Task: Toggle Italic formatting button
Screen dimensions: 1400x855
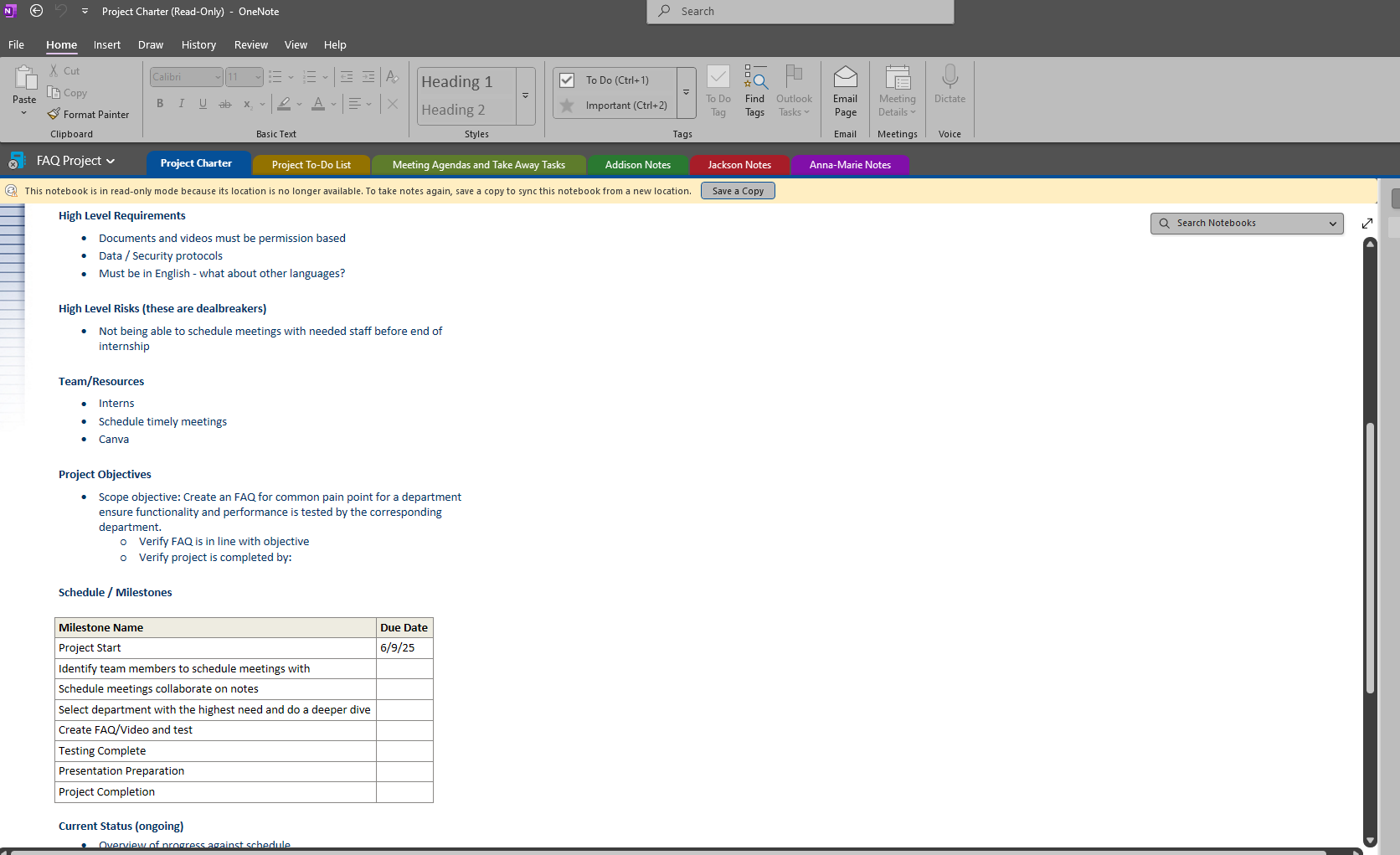Action: point(181,104)
